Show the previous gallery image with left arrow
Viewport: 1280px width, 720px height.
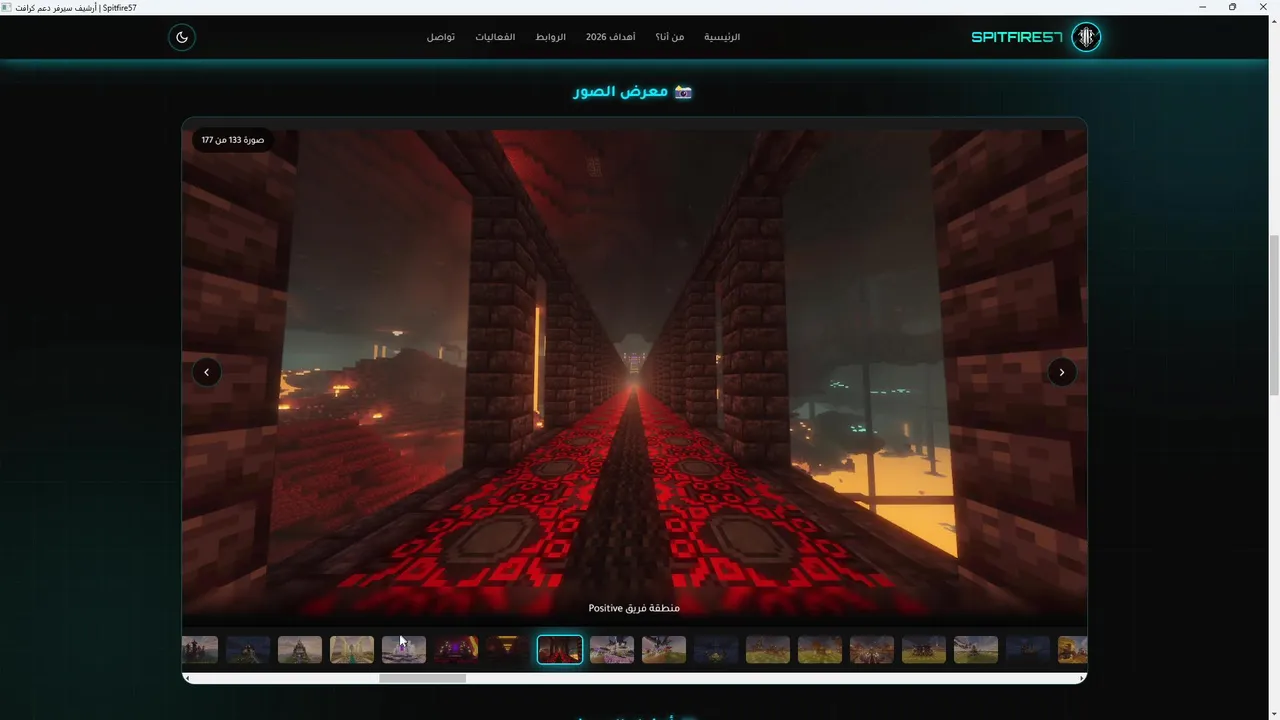click(x=207, y=372)
